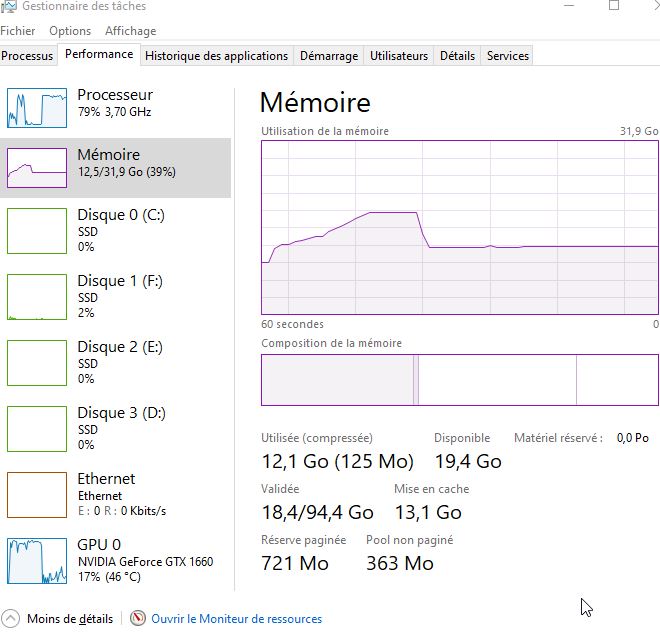Image resolution: width=660 pixels, height=640 pixels.
Task: Show Disque 3 (D:) graph
Action: (37, 428)
